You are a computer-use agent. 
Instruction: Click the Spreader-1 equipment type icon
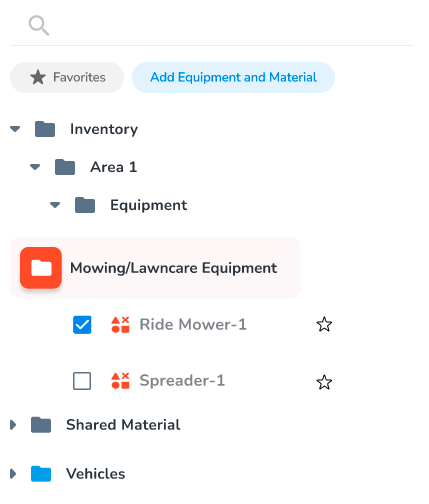(120, 381)
